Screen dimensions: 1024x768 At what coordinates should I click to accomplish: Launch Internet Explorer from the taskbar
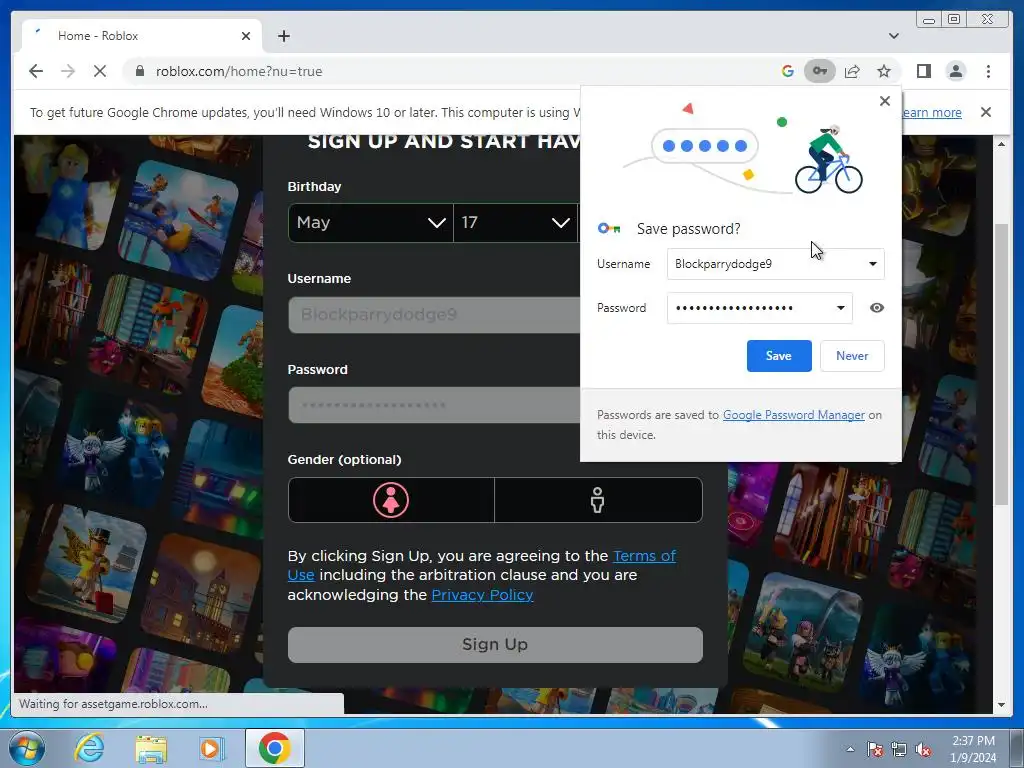(89, 748)
